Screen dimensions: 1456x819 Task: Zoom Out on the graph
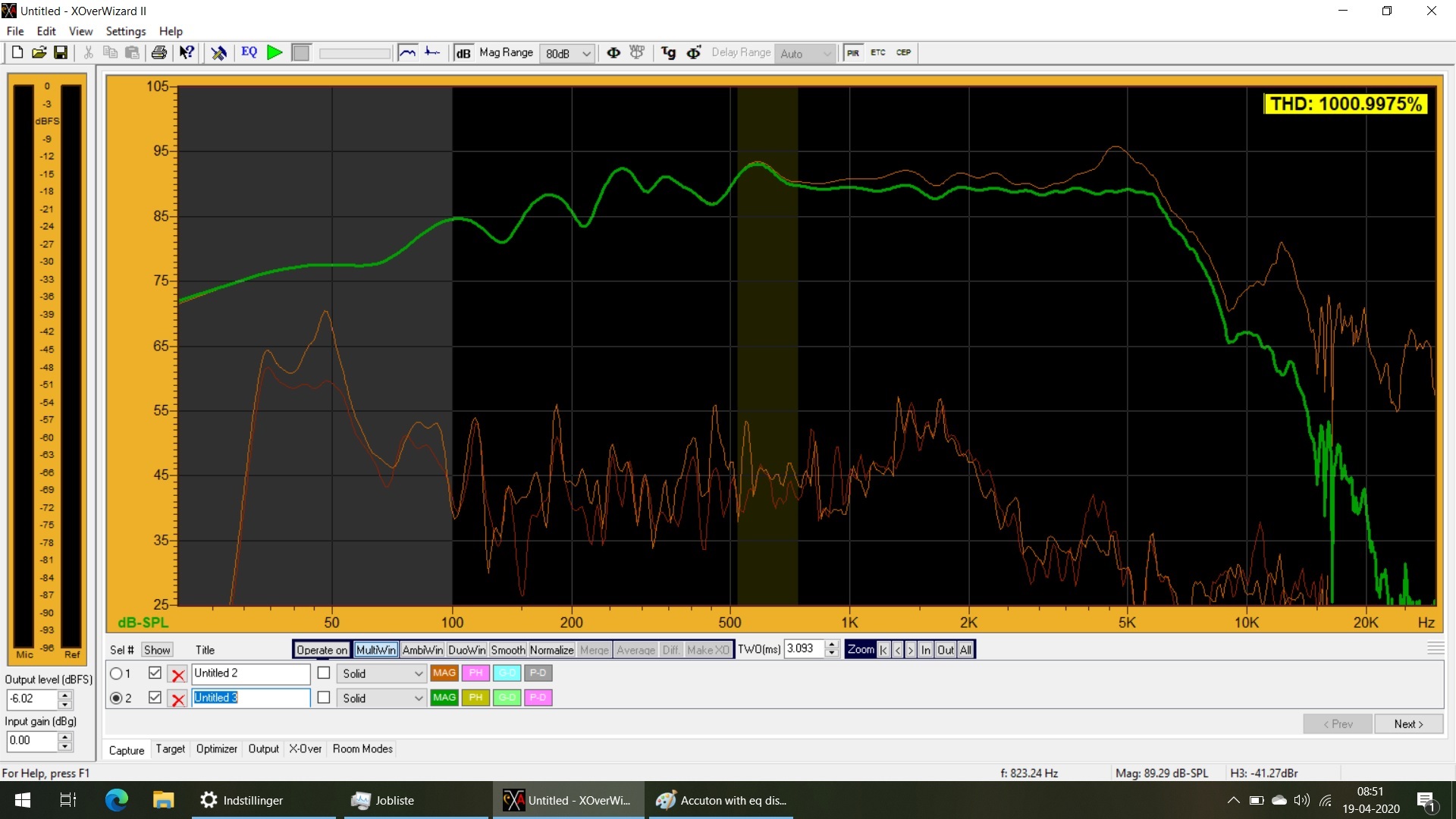click(x=945, y=650)
